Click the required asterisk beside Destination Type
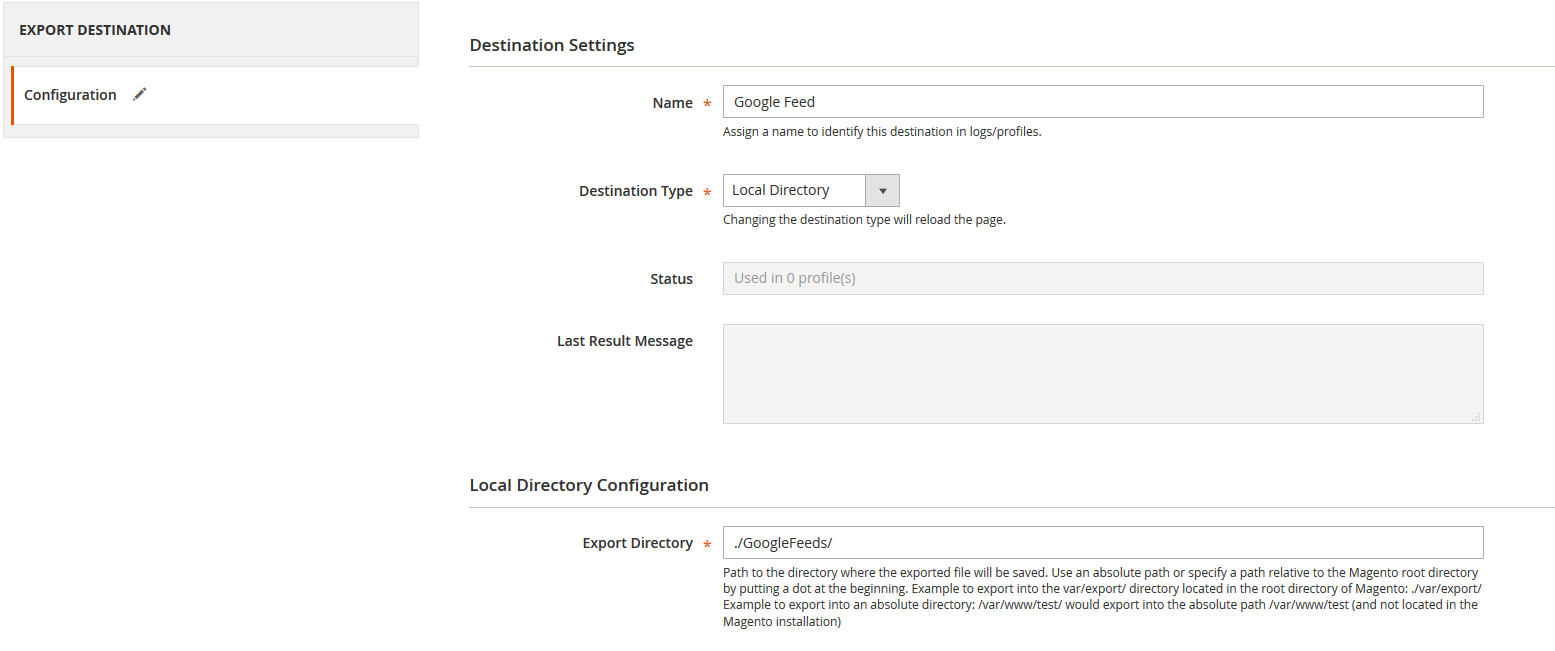 pos(707,192)
